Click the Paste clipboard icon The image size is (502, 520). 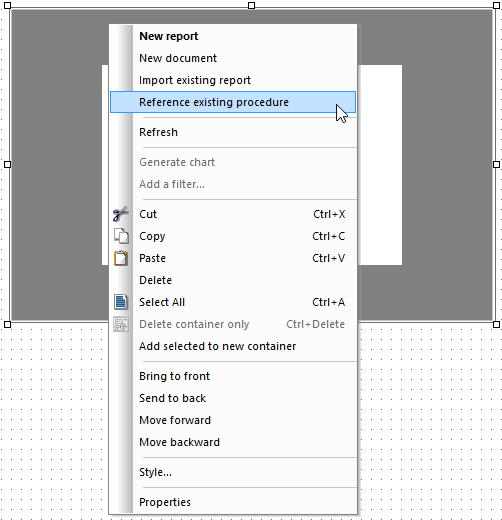[121, 258]
